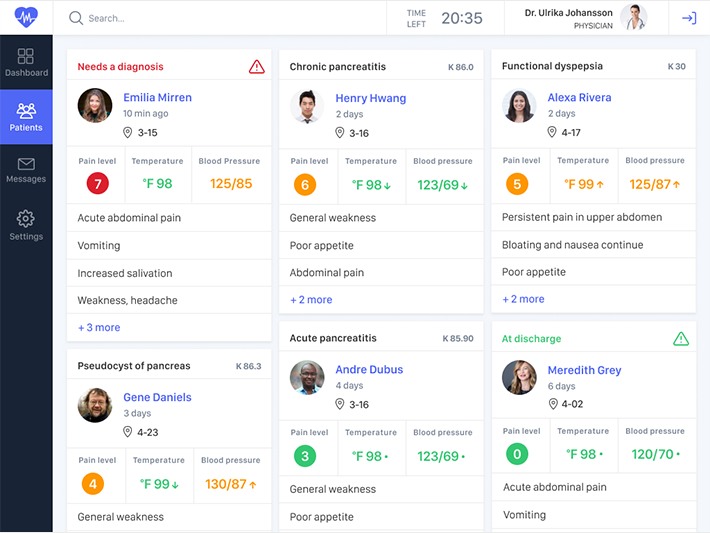Viewport: 710px width, 533px height.
Task: Click the 'At discharge' card heading
Action: click(532, 339)
